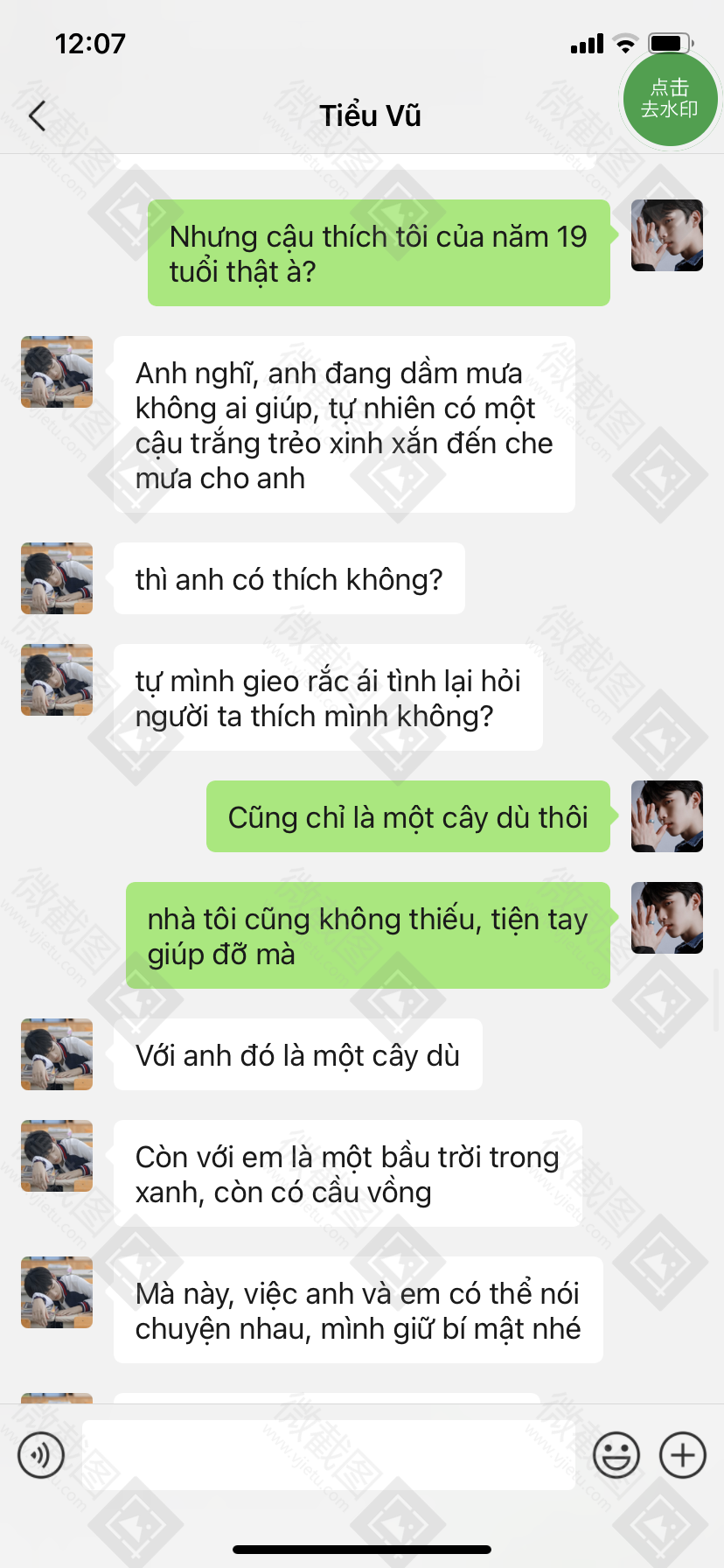
Task: Select the 'thì anh có thích không?' bubble
Action: tap(289, 578)
